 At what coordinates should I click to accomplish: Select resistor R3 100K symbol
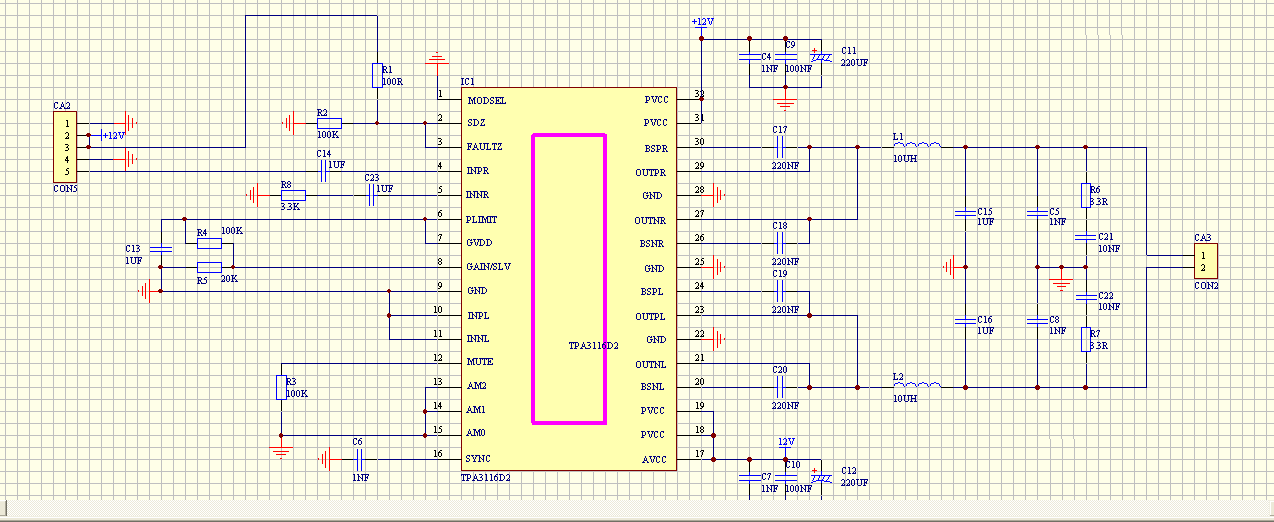[281, 387]
